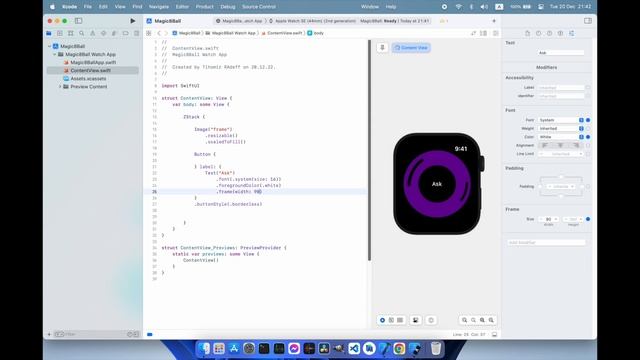The width and height of the screenshot is (640, 360).
Task: Select live preview mode button
Action: 382,320
